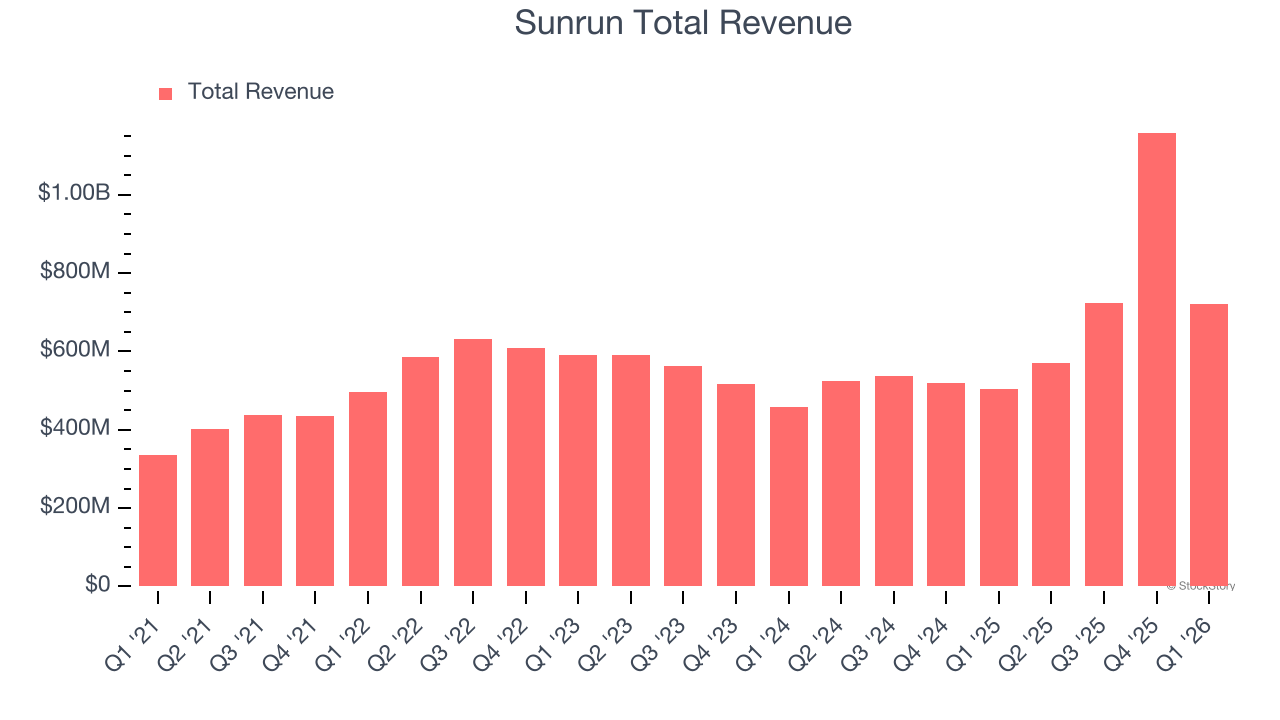Image resolution: width=1280 pixels, height=720 pixels.
Task: Select the Q4 '22 revenue bar
Action: (526, 467)
